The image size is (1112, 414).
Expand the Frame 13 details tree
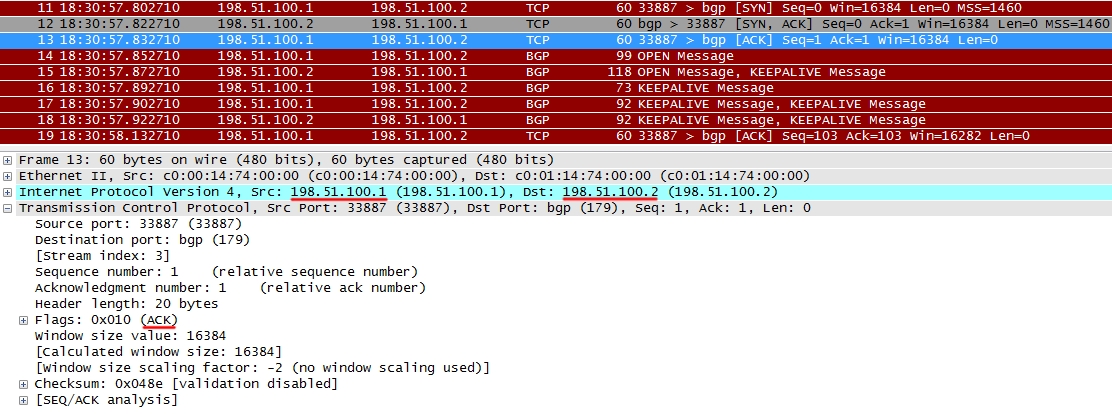pyautogui.click(x=9, y=160)
